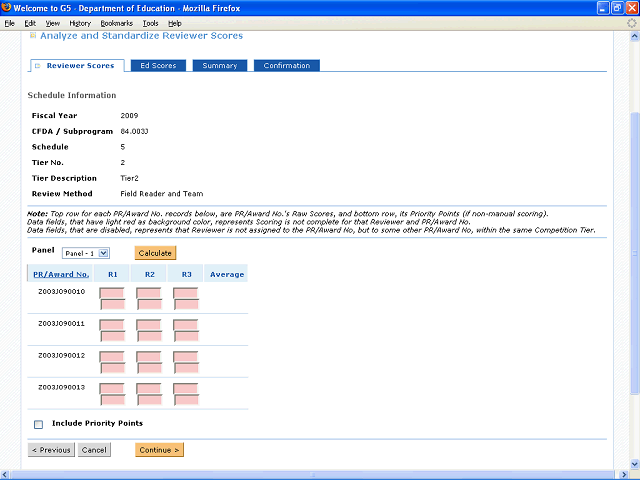This screenshot has width=640, height=480.
Task: Switch to the Reviewer Scores tab
Action: [77, 66]
